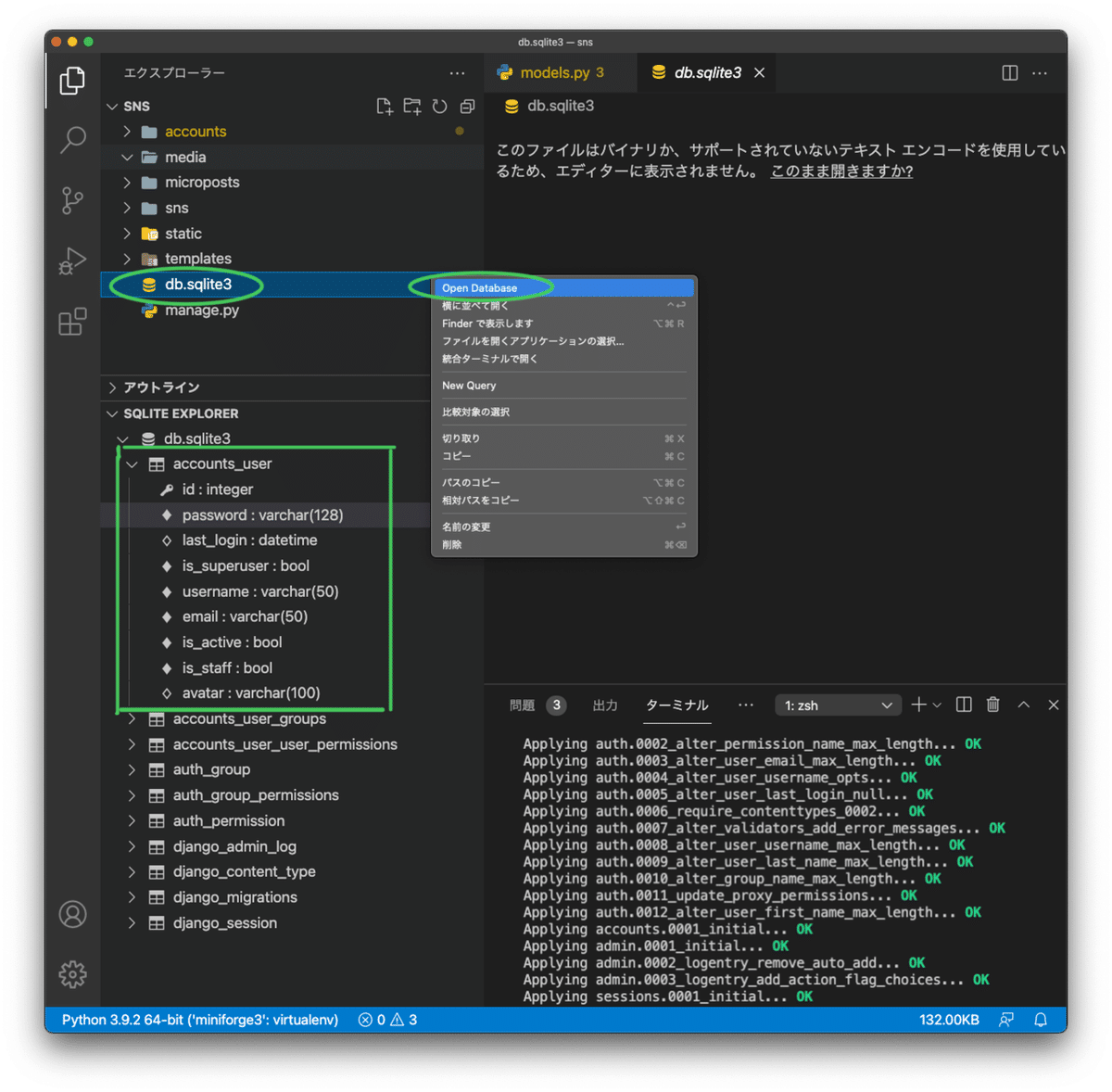Split the editor to the right
The height and width of the screenshot is (1092, 1112).
coord(1010,73)
